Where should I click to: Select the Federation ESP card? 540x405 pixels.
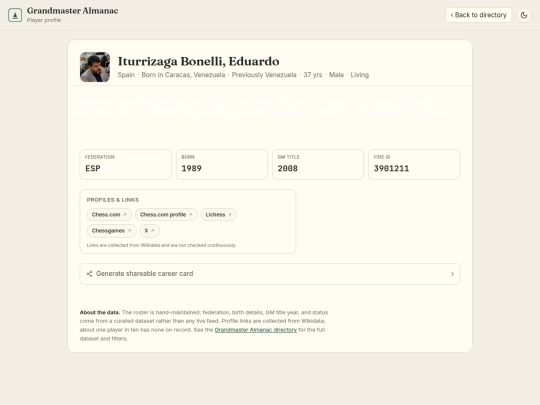click(126, 164)
